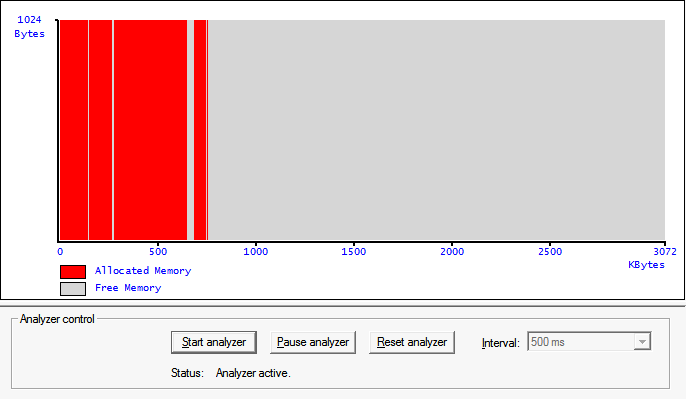
Task: Pause the analyzer
Action: [x=313, y=342]
